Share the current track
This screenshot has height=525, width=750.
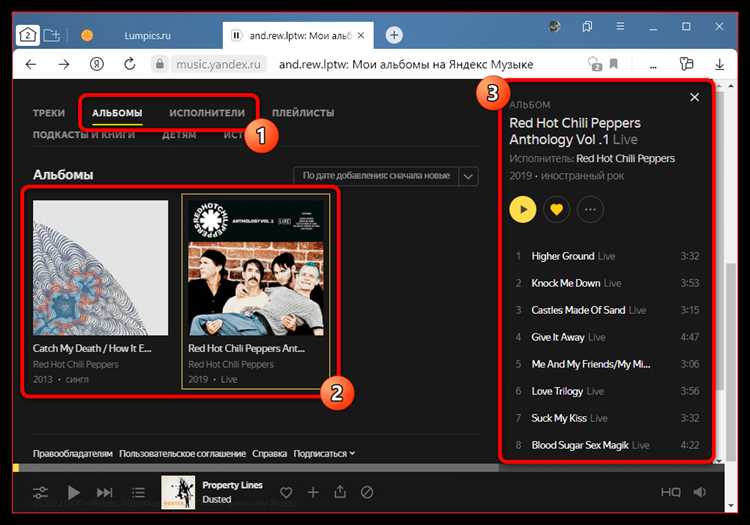coord(340,492)
